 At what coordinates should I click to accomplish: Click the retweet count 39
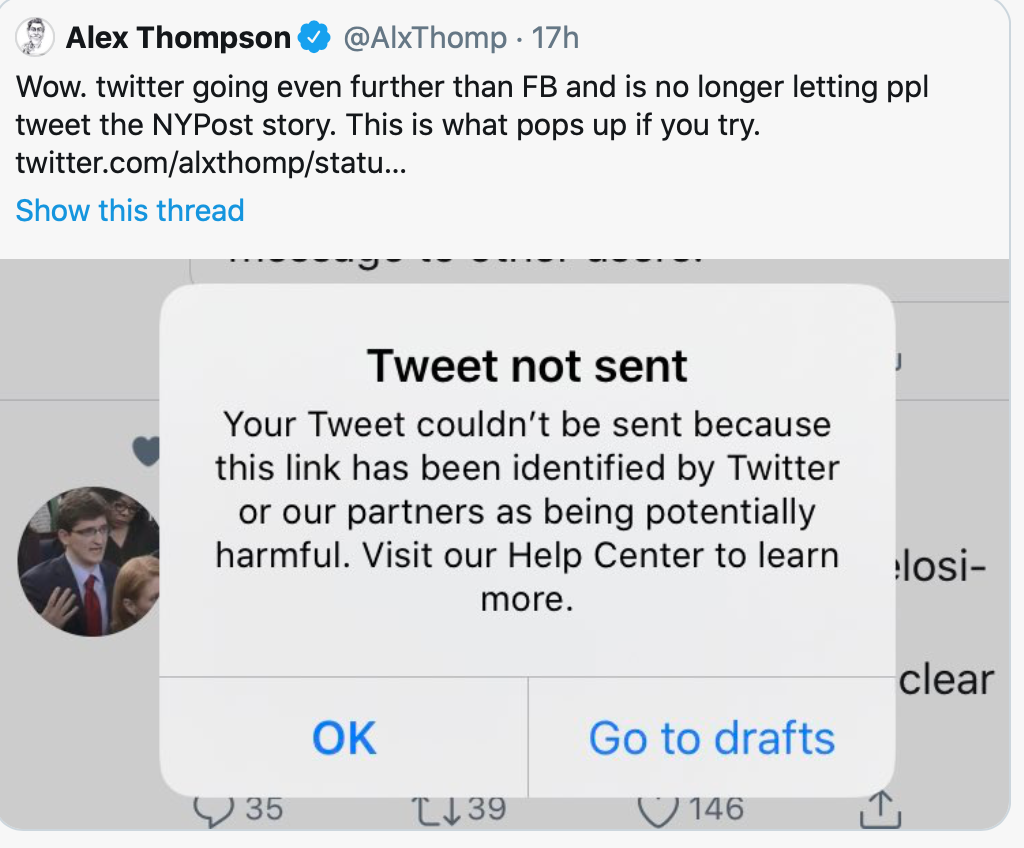pos(487,809)
